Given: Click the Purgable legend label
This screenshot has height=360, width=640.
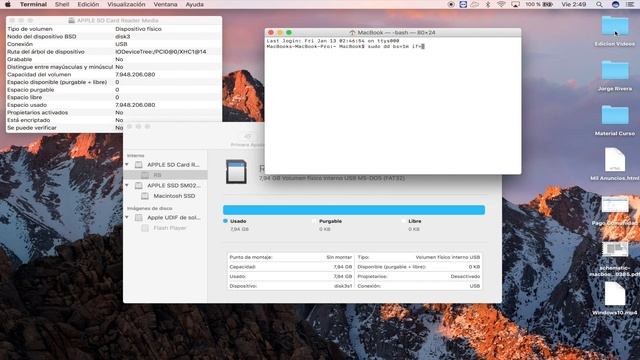Looking at the screenshot, I should click(330, 221).
